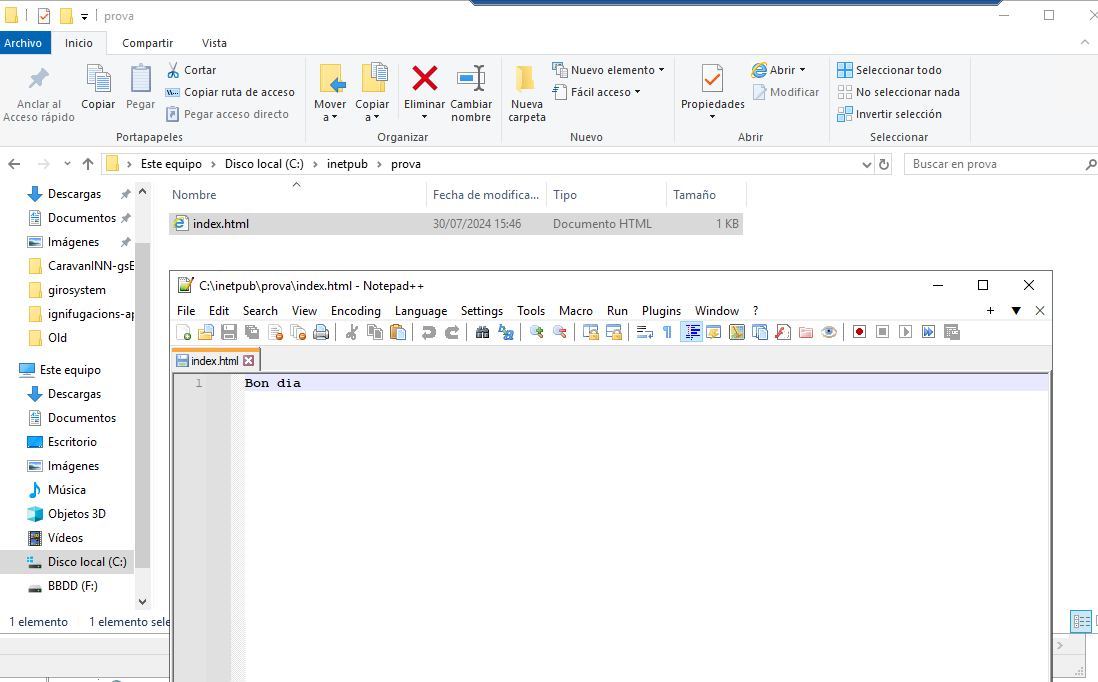Expand the Mover a dropdown arrow
1098x682 pixels.
tap(333, 117)
